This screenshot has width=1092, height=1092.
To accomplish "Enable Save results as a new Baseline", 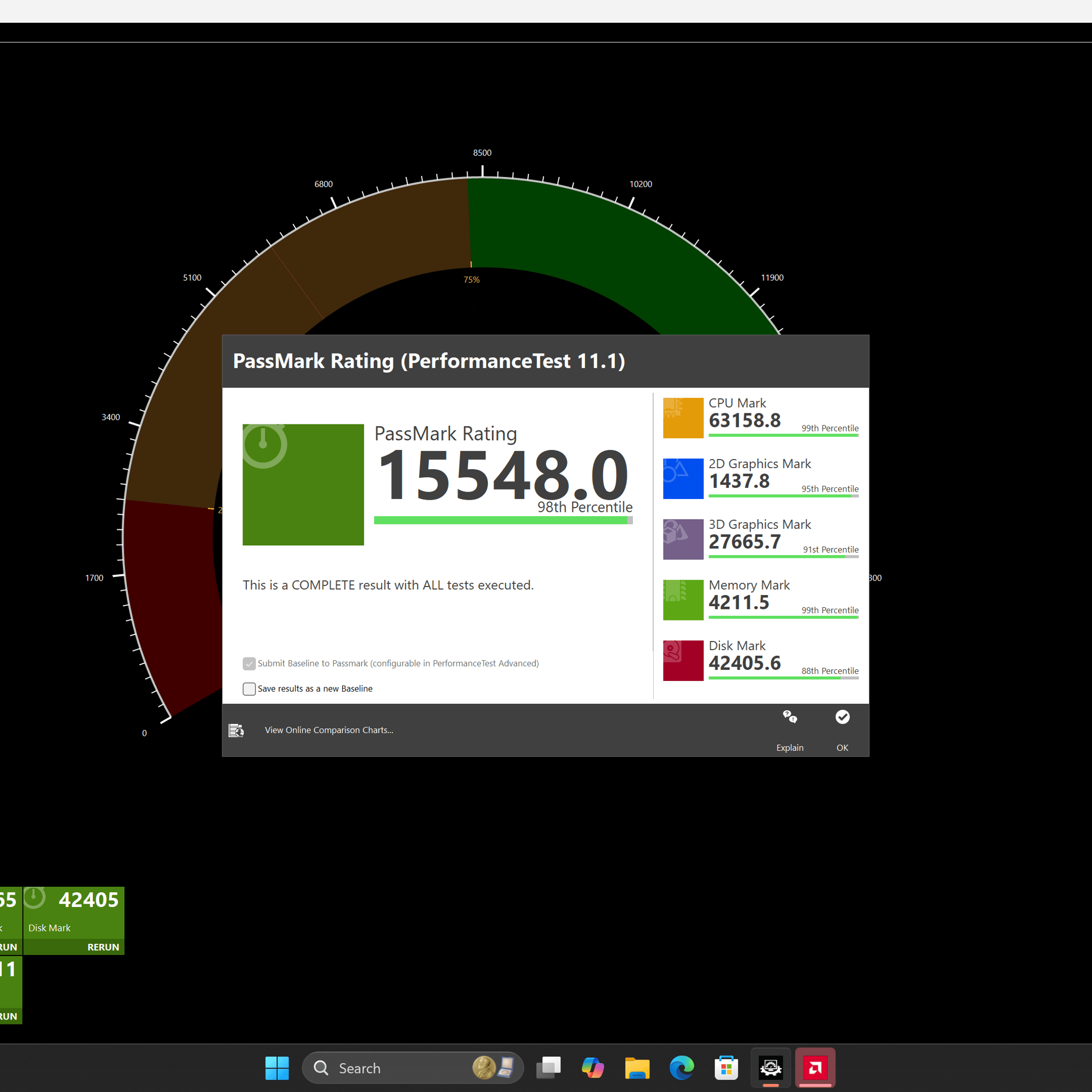I will 248,688.
